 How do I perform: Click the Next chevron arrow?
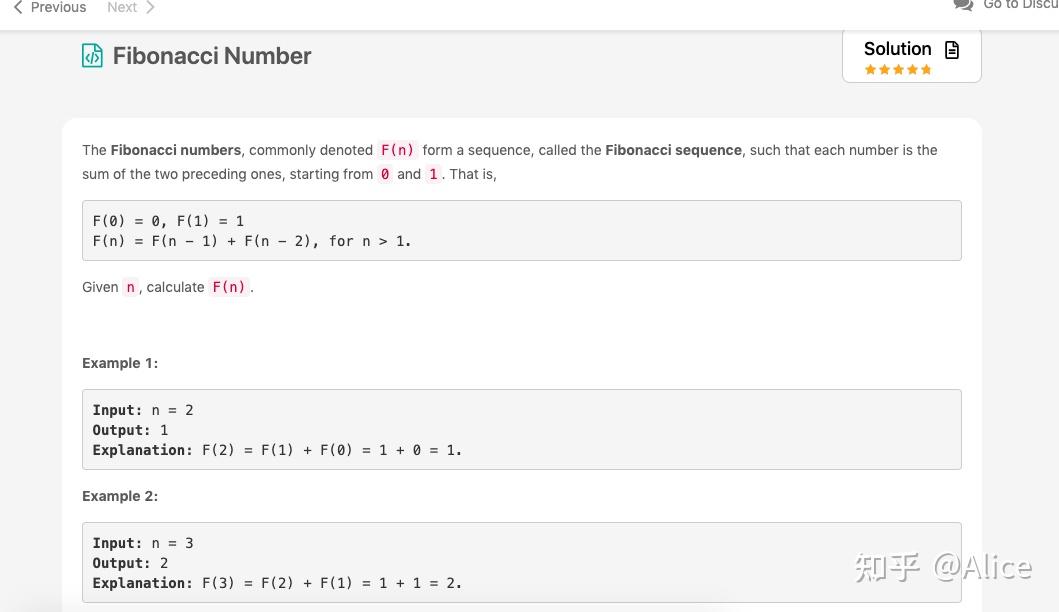pos(150,7)
